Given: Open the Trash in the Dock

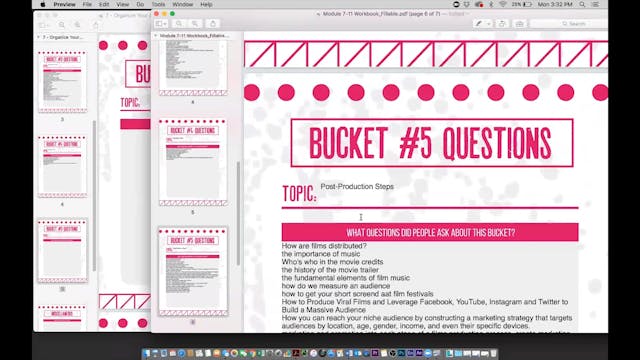Looking at the screenshot, I should point(493,353).
